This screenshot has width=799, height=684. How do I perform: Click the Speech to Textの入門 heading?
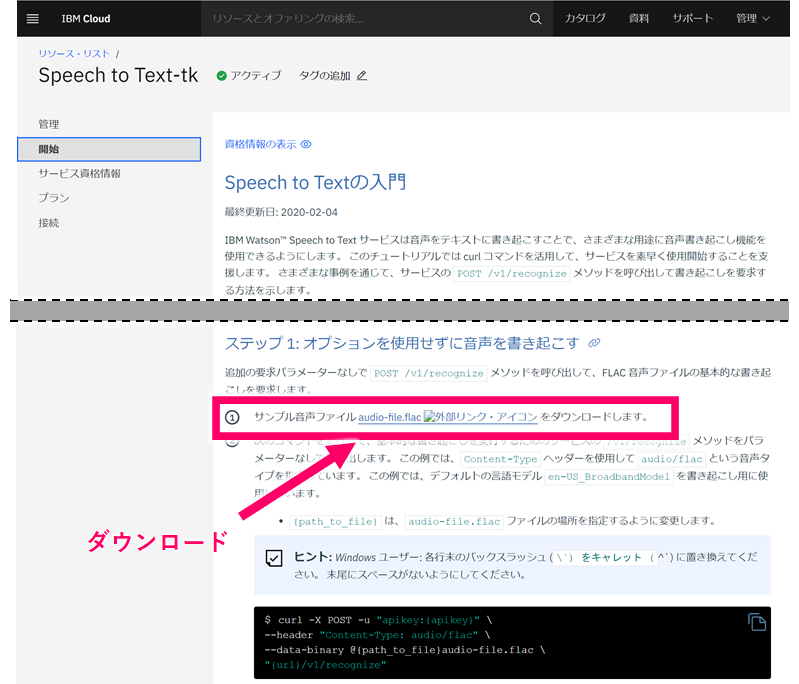tap(315, 182)
